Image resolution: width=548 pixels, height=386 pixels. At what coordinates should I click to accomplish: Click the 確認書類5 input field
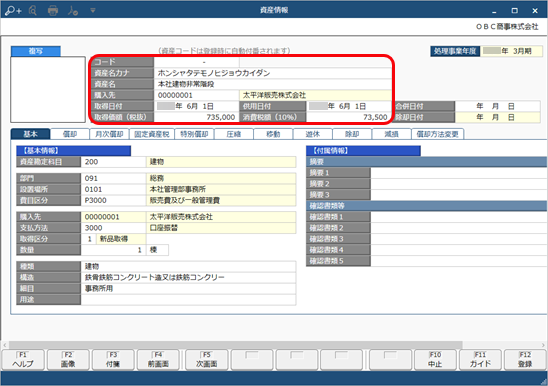point(459,261)
